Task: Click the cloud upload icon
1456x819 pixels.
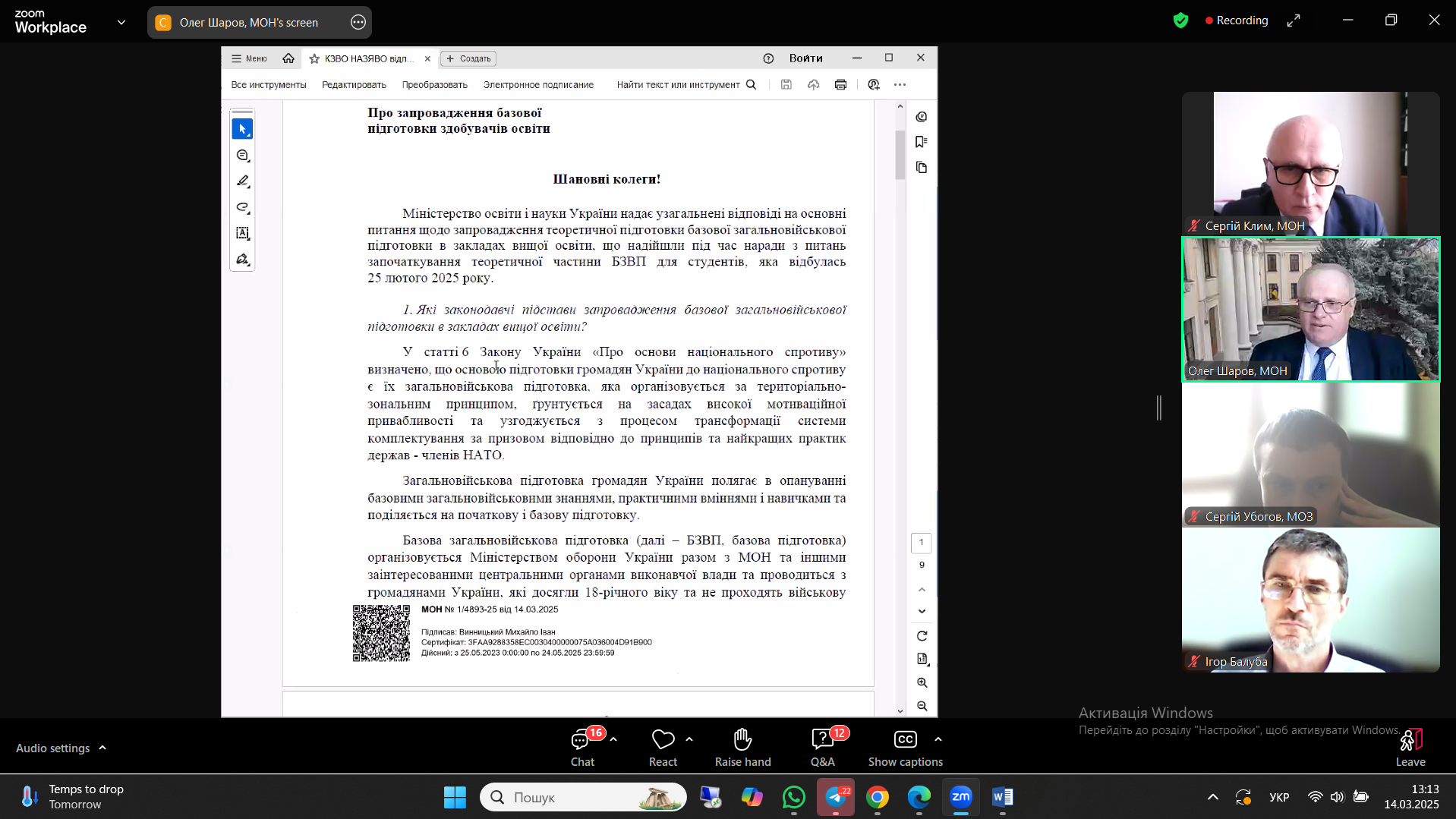Action: tap(813, 85)
